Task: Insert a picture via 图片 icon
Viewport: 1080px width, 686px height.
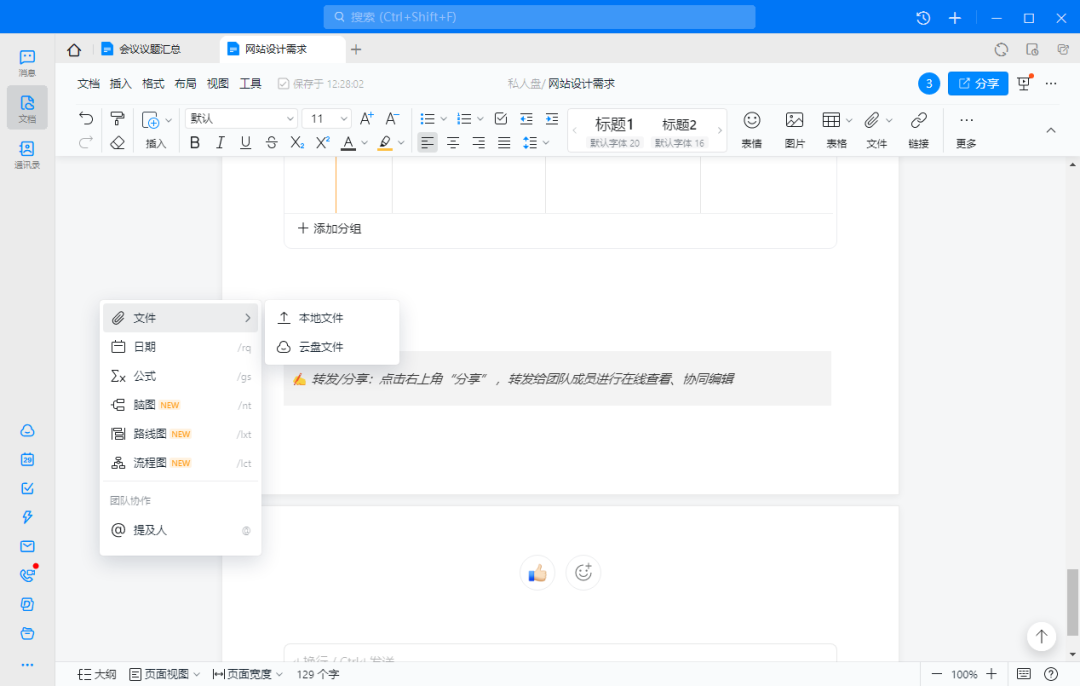Action: point(794,129)
